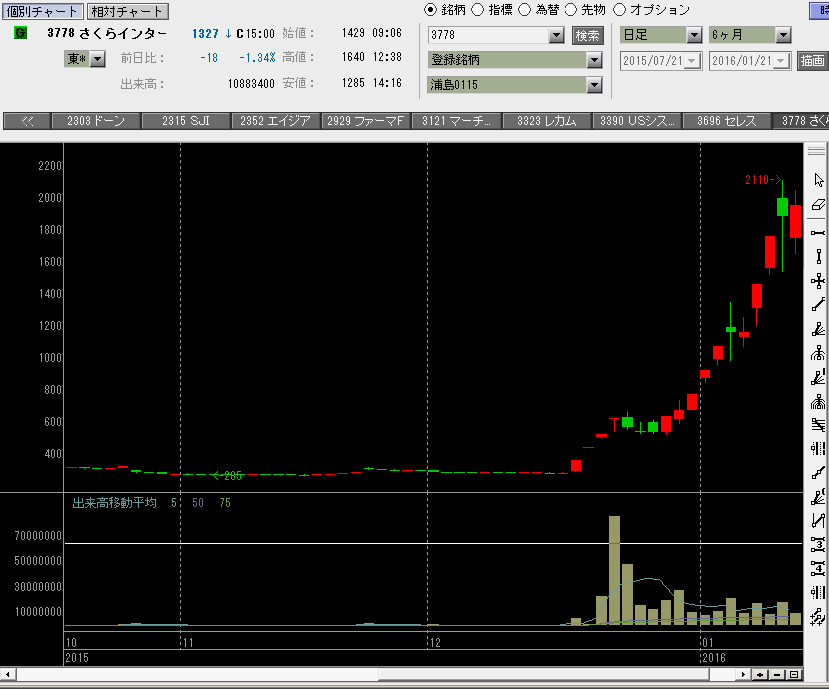Zoom in chart with plus button
The height and width of the screenshot is (689, 829).
coord(760,674)
